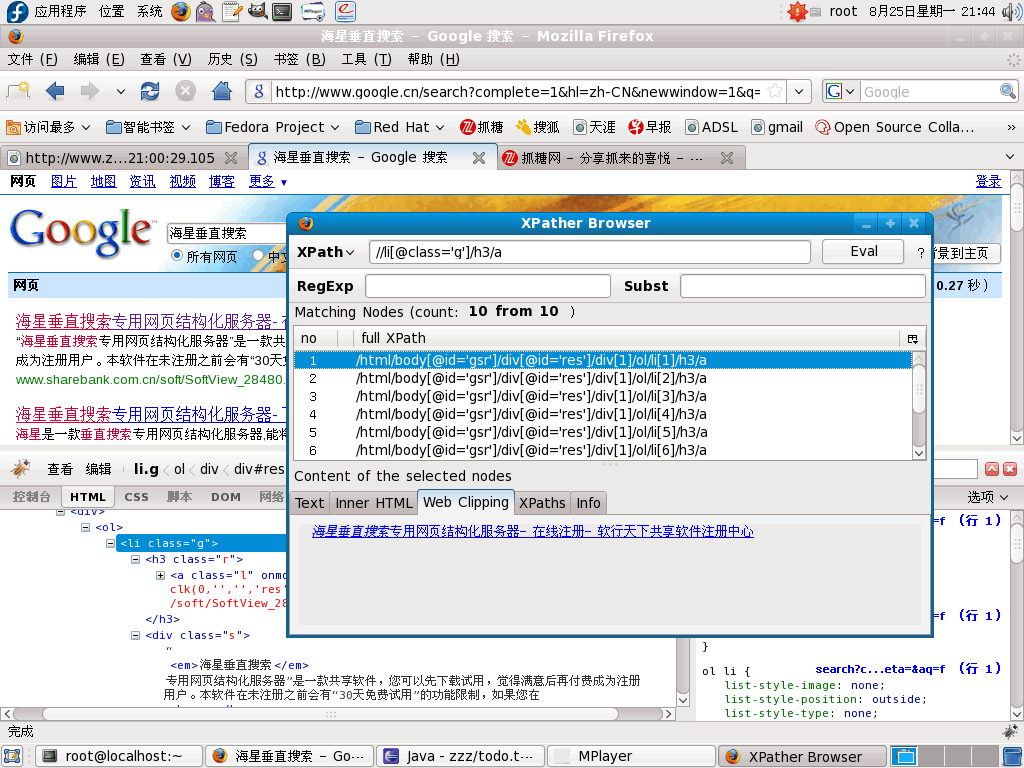Click the Eval button in XPather
Screen dimensions: 1024x768
point(863,252)
